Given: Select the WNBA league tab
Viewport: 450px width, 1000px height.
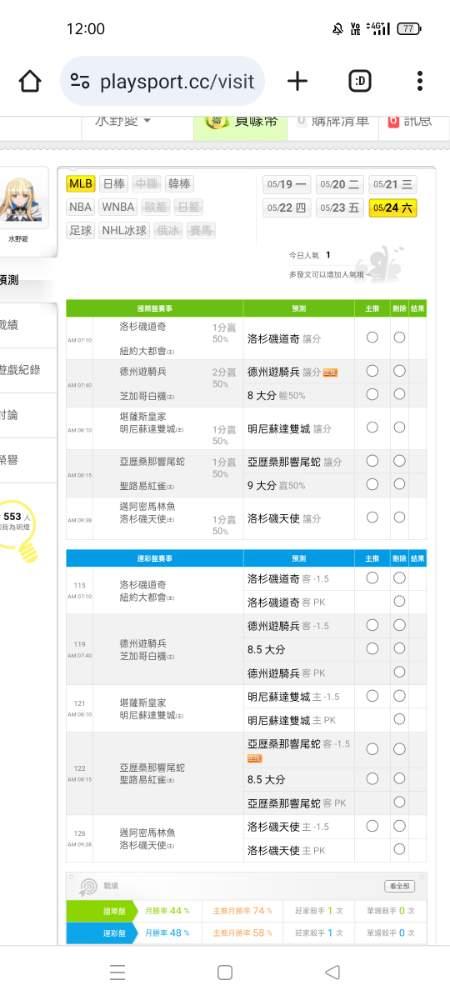Looking at the screenshot, I should pos(119,207).
